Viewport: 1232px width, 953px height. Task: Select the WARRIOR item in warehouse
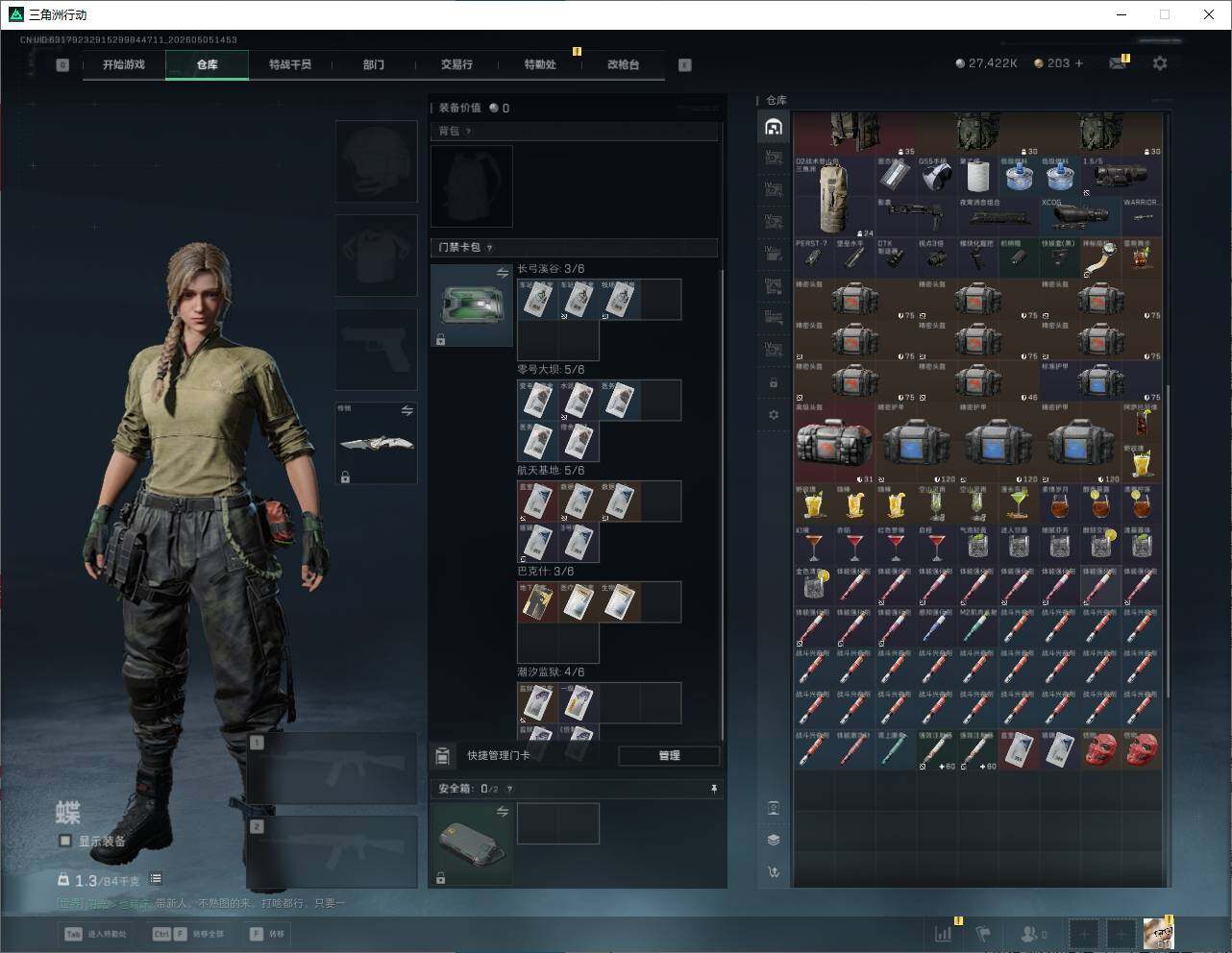tap(1142, 217)
